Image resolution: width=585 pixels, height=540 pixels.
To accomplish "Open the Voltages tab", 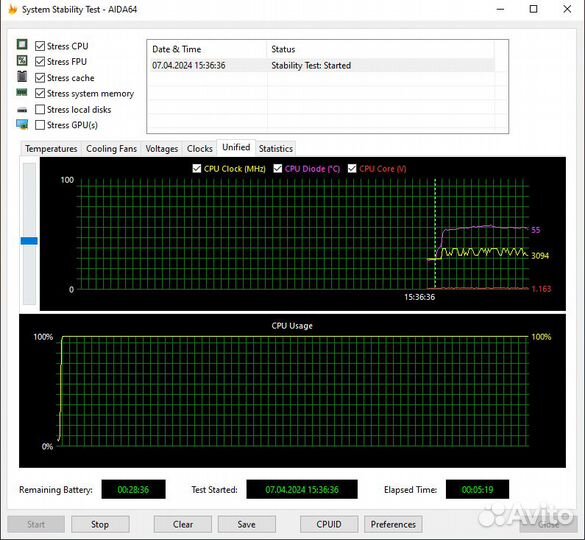I will [162, 149].
